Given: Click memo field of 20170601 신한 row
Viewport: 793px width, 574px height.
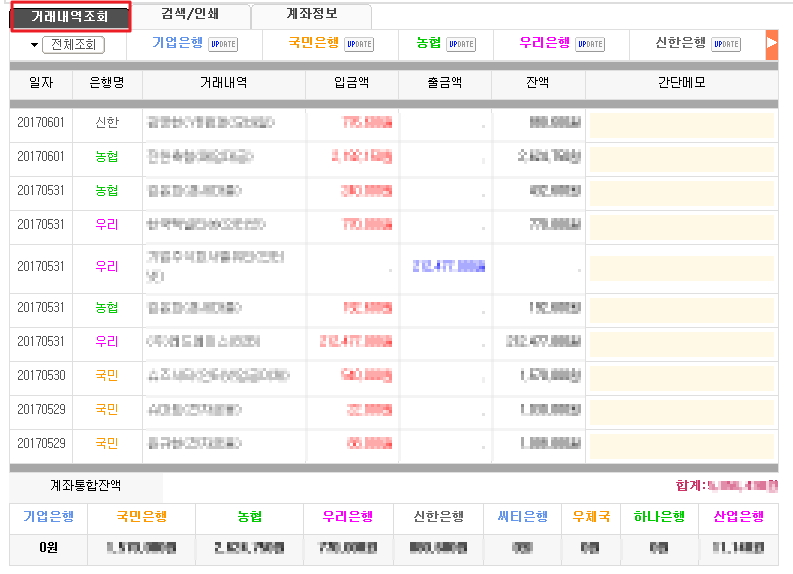Looking at the screenshot, I should 682,125.
